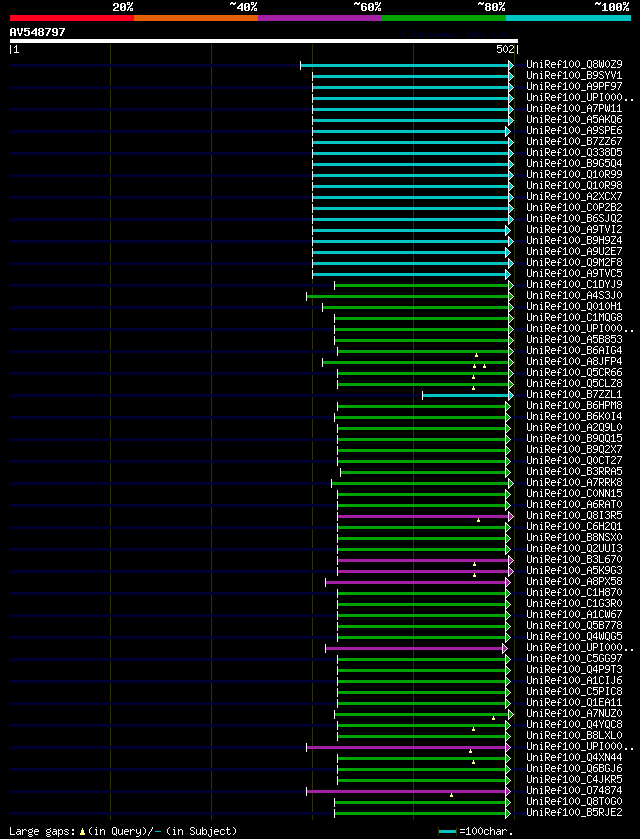Click the red 20% identity legend segment
The width and height of the screenshot is (640, 839).
point(72,18)
